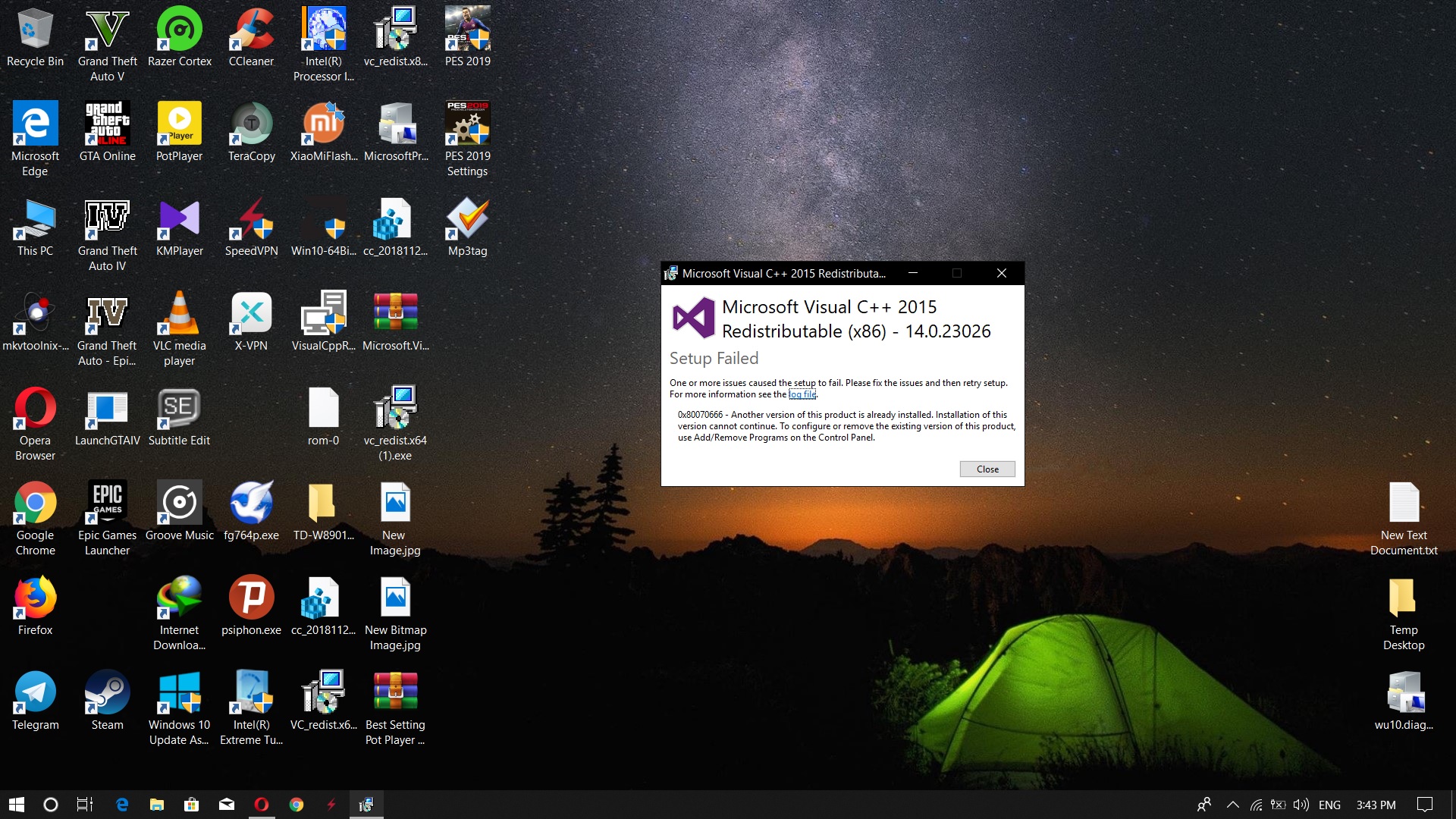Open Chrome from taskbar

click(x=297, y=805)
